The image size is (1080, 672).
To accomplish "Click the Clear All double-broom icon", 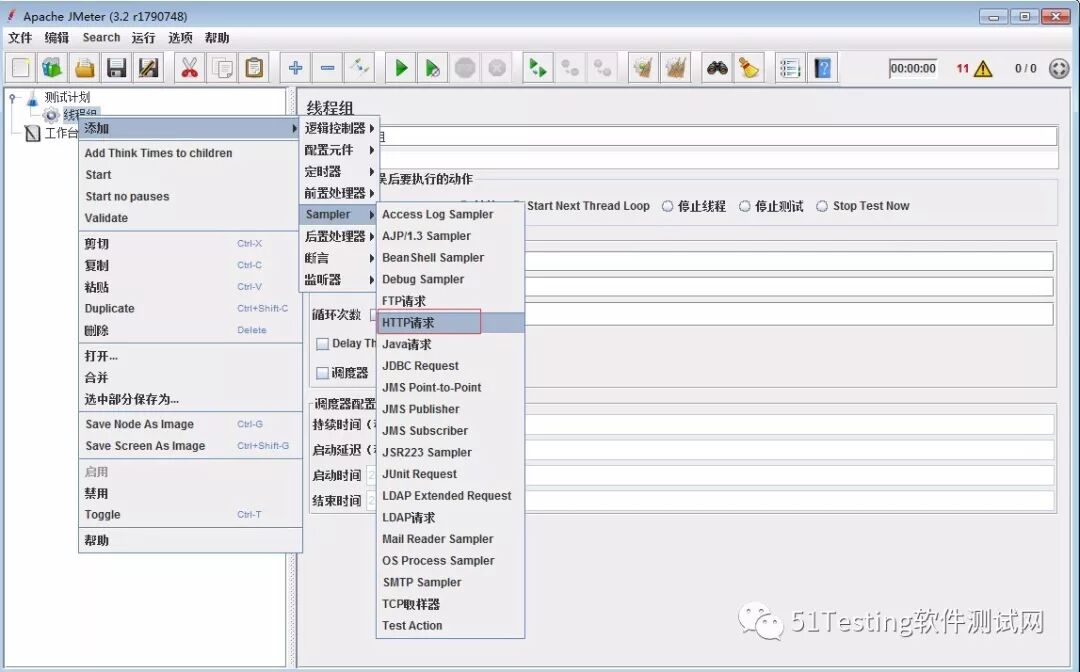I will [x=676, y=67].
